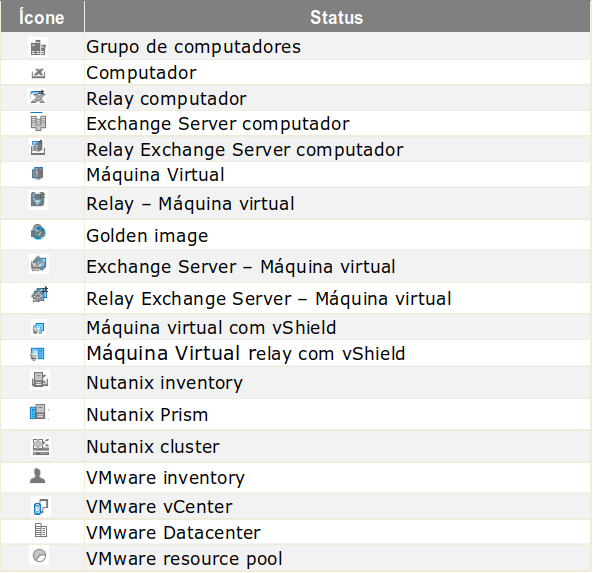Viewport: 593px width, 573px height.
Task: Select the Relay computador icon
Action: click(37, 97)
